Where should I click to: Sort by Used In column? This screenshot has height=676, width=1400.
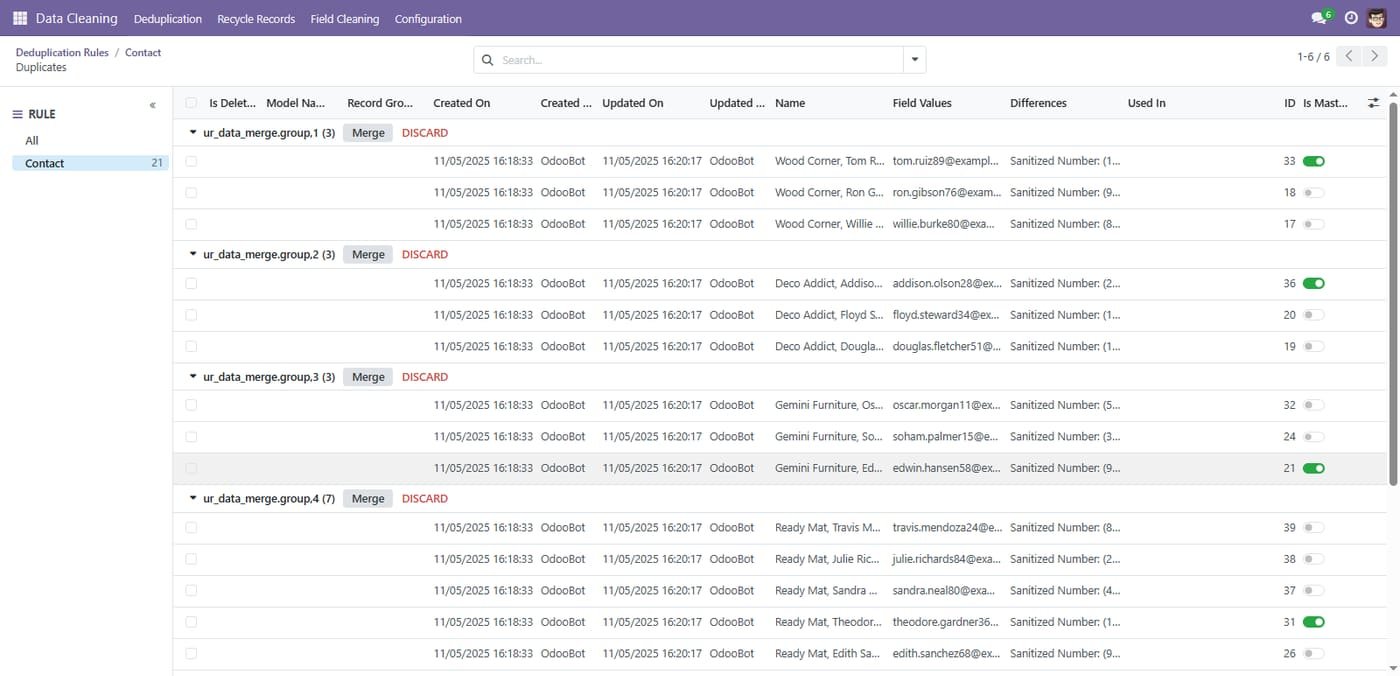1147,103
